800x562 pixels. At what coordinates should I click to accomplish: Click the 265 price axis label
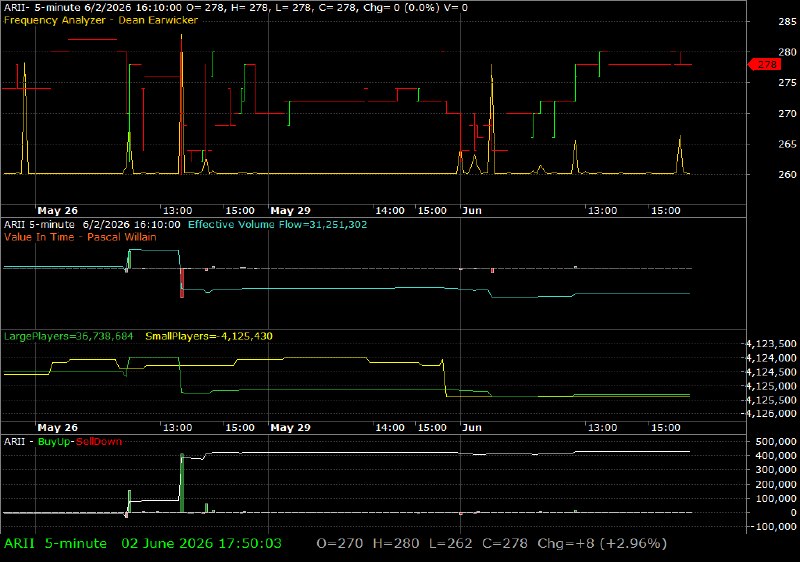tap(787, 144)
